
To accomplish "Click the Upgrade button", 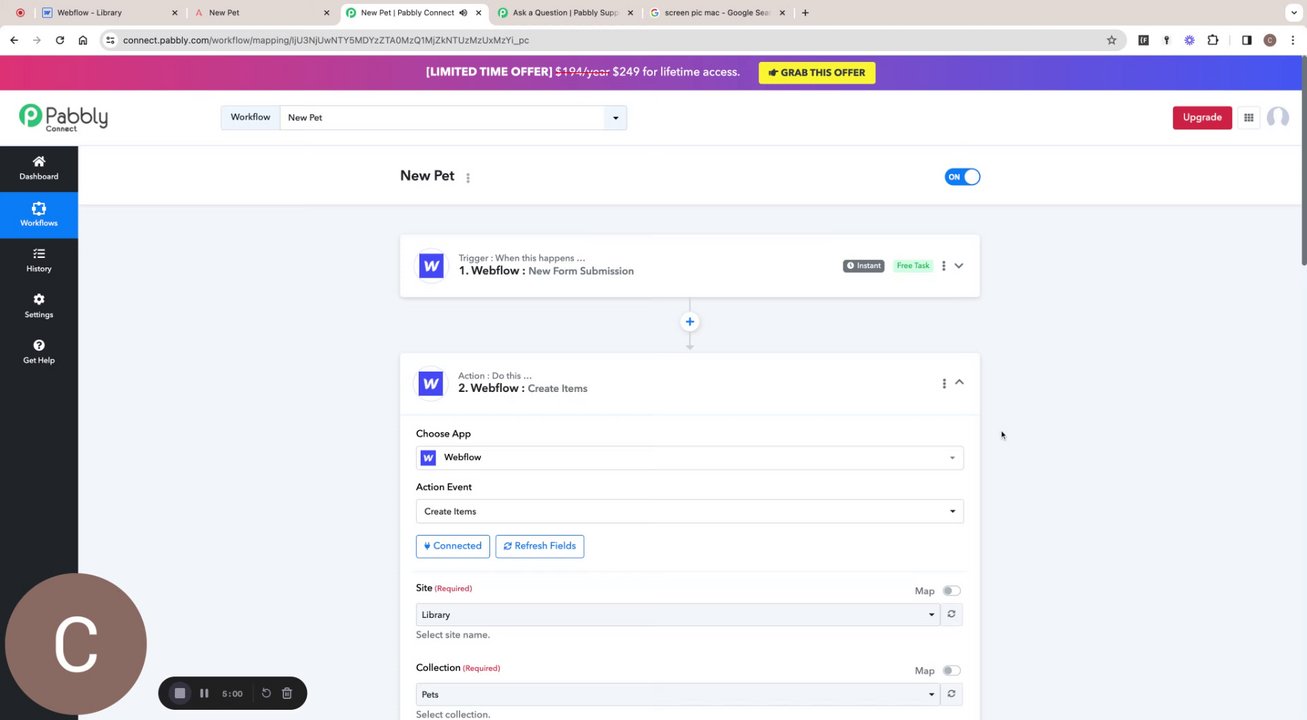I will tap(1202, 117).
